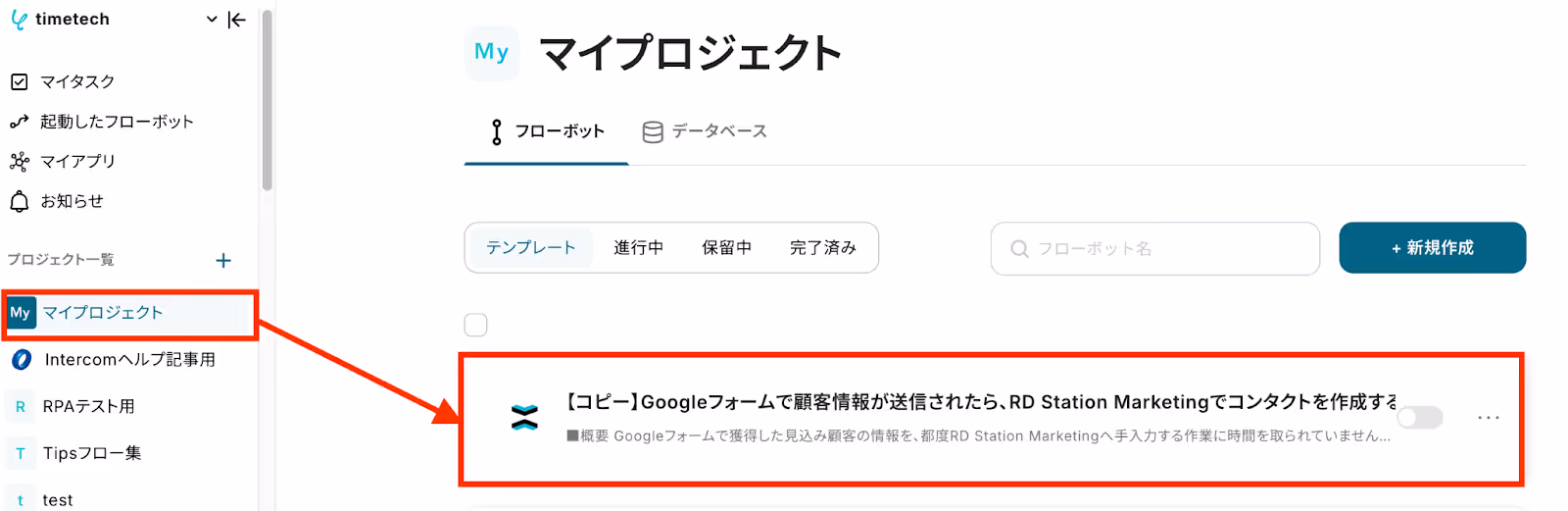Select the 進行中 filter
The width and height of the screenshot is (1568, 511).
pos(639,248)
